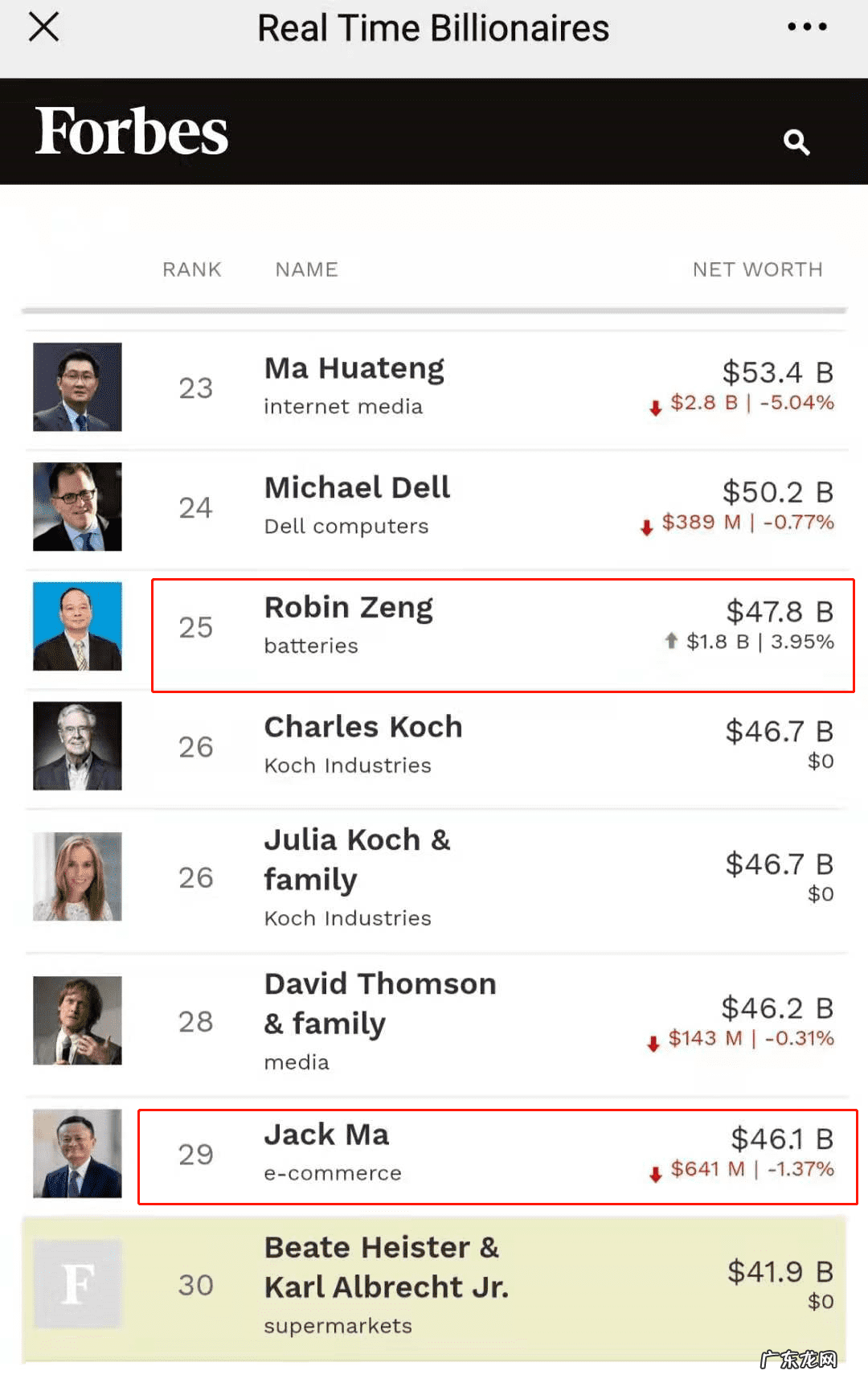The width and height of the screenshot is (868, 1383).
Task: Tap Charles Koch's portrait thumbnail
Action: coord(77,746)
